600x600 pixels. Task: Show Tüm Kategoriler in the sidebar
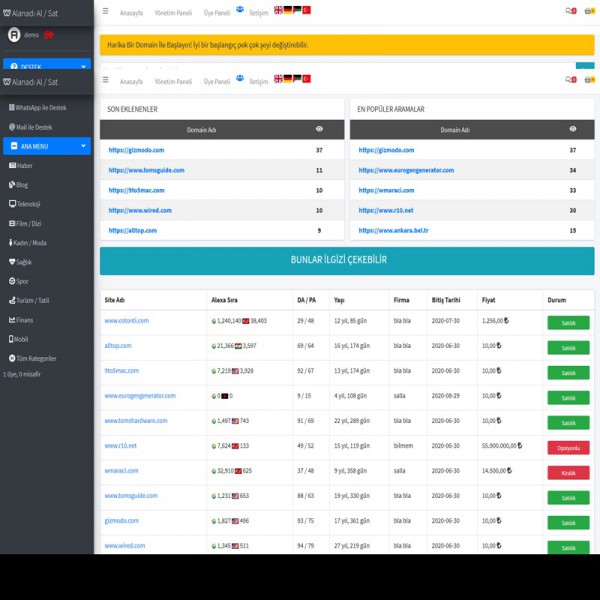(x=33, y=358)
